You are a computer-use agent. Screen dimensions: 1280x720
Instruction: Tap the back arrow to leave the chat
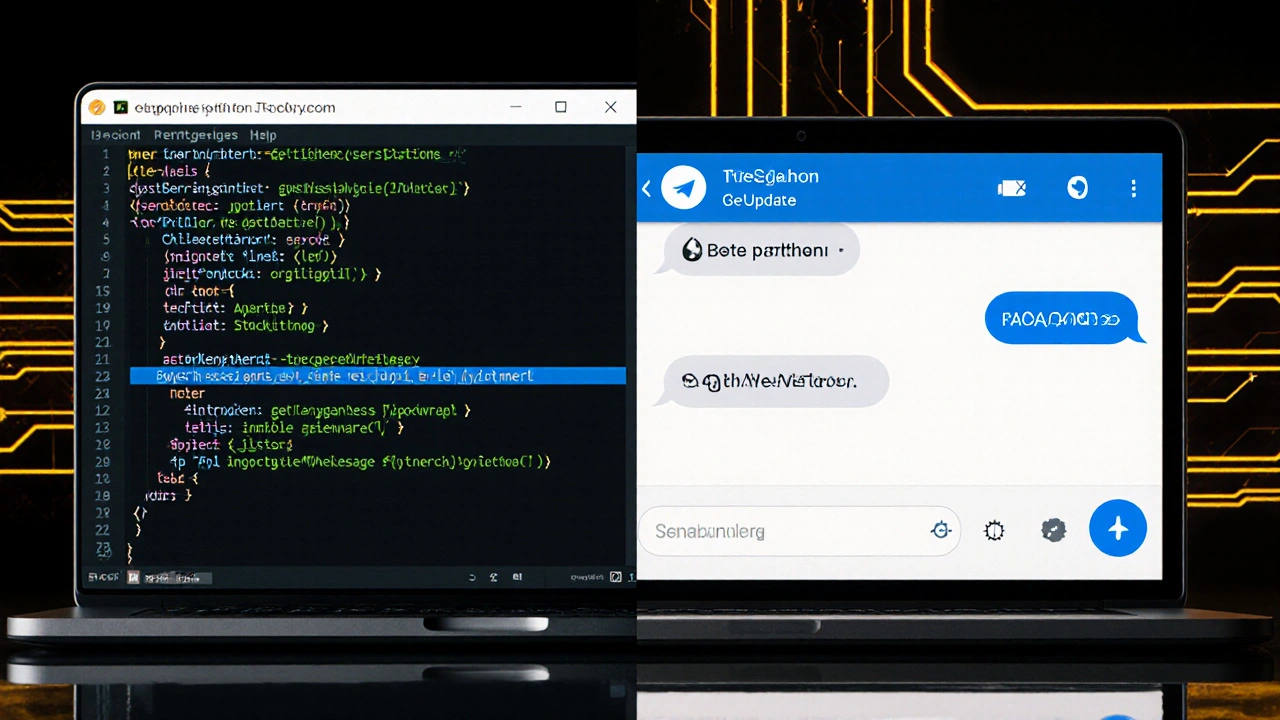(x=646, y=188)
